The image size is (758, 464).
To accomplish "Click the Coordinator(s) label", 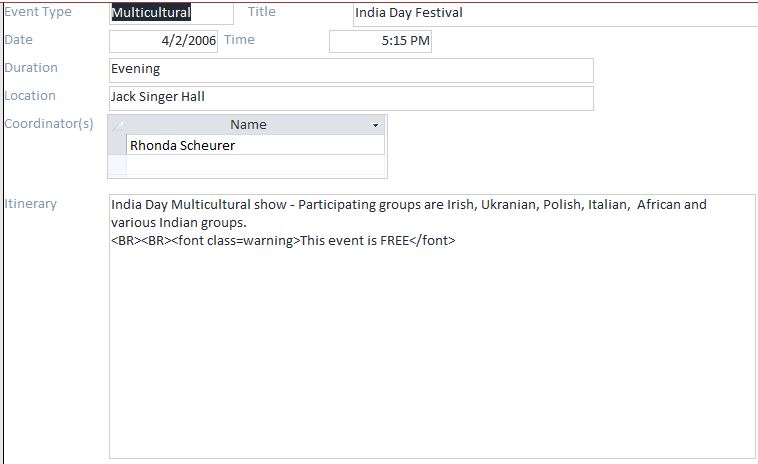I will [49, 124].
